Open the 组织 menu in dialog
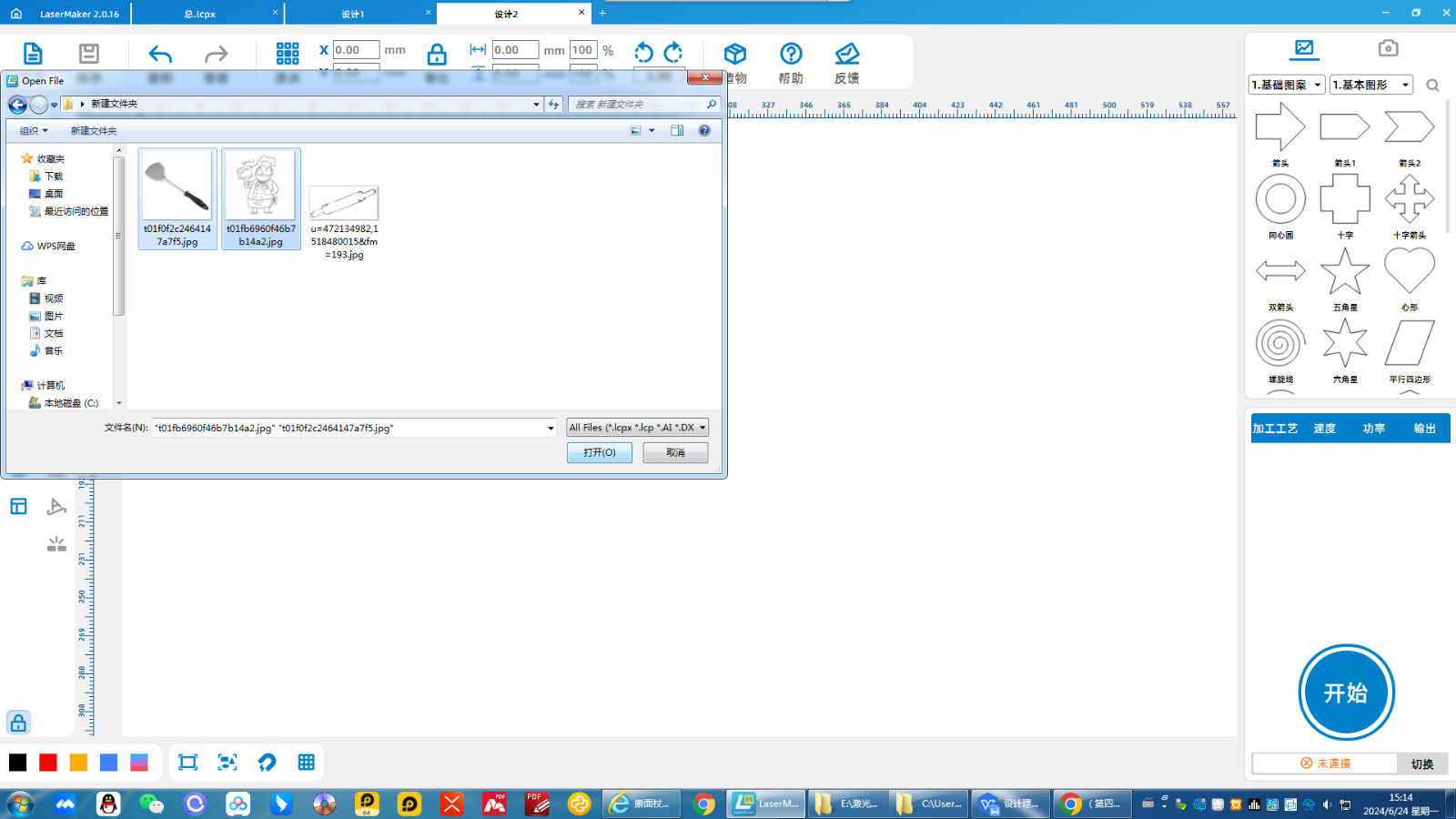1456x819 pixels. click(34, 131)
